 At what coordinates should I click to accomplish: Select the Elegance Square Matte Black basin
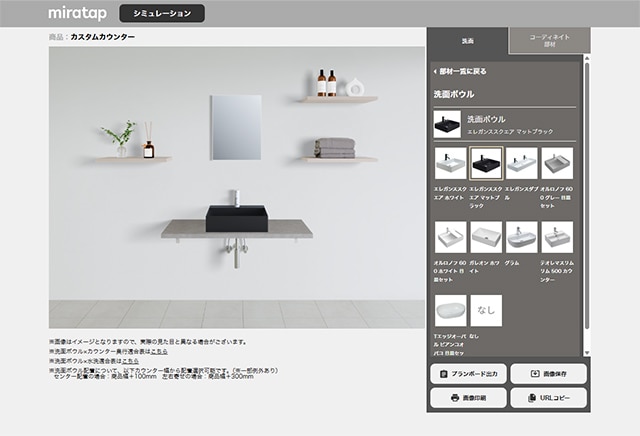pyautogui.click(x=486, y=163)
